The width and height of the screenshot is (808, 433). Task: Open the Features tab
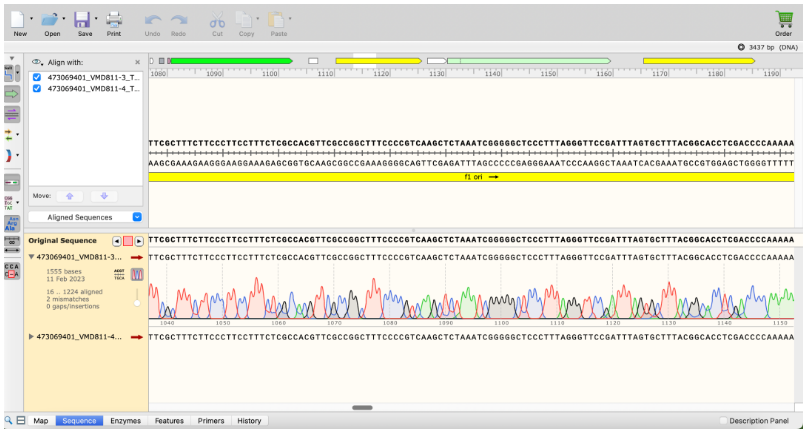pyautogui.click(x=169, y=421)
